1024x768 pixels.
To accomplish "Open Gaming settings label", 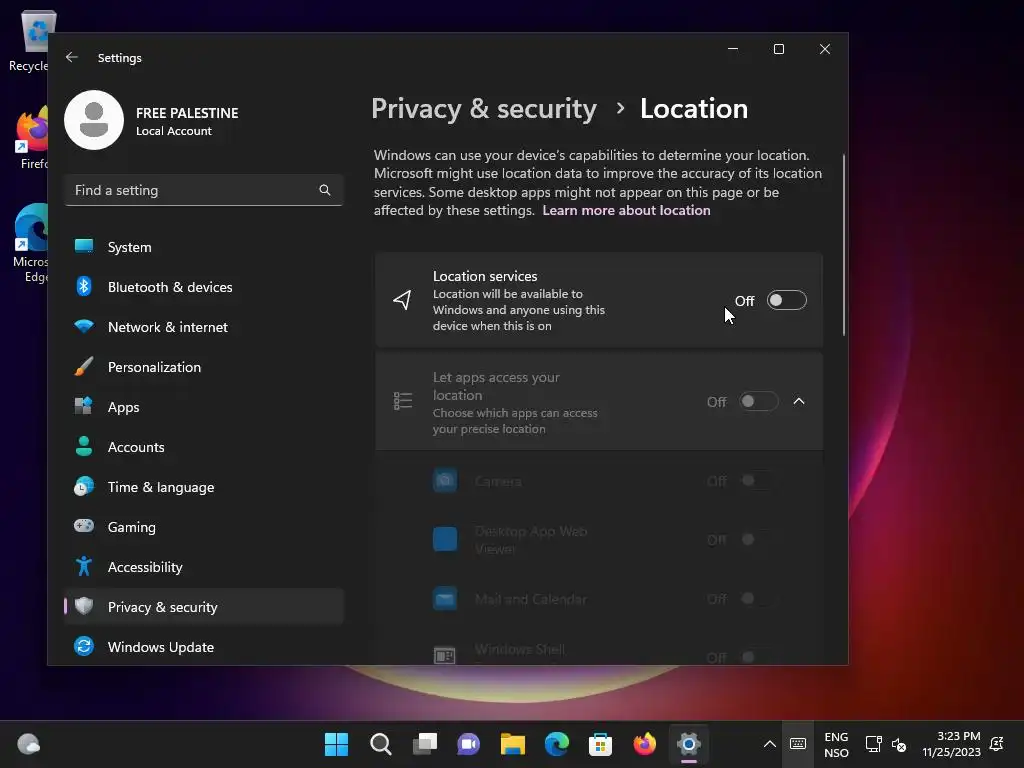I will tap(131, 527).
